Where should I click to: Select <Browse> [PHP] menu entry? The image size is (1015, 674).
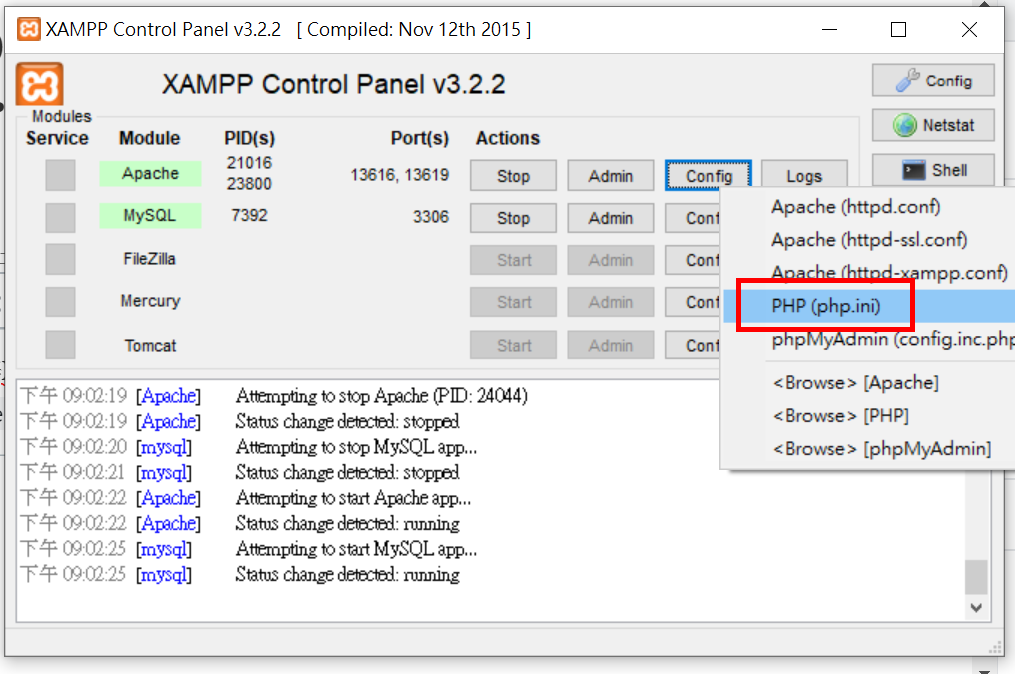867,416
